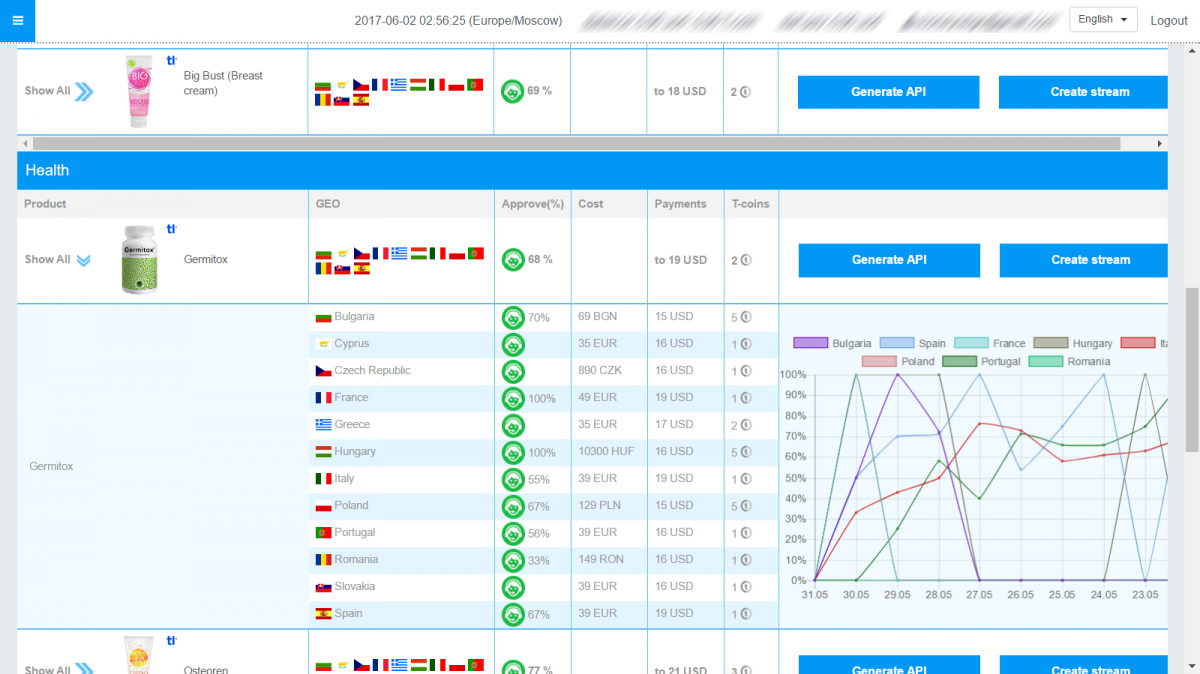
Task: Expand Show All for Big Bust cream
Action: [x=59, y=91]
